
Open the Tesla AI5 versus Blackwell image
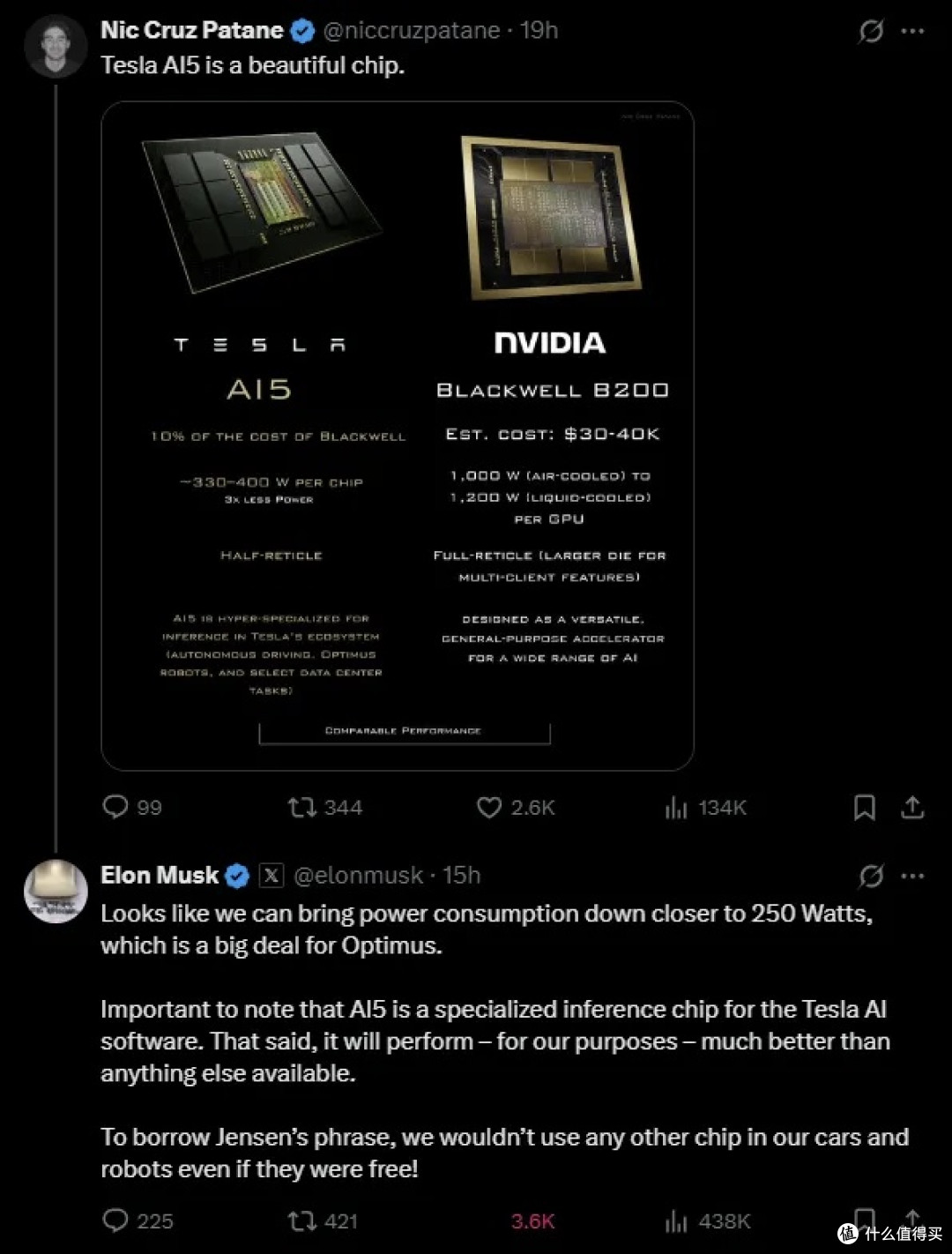pos(398,436)
